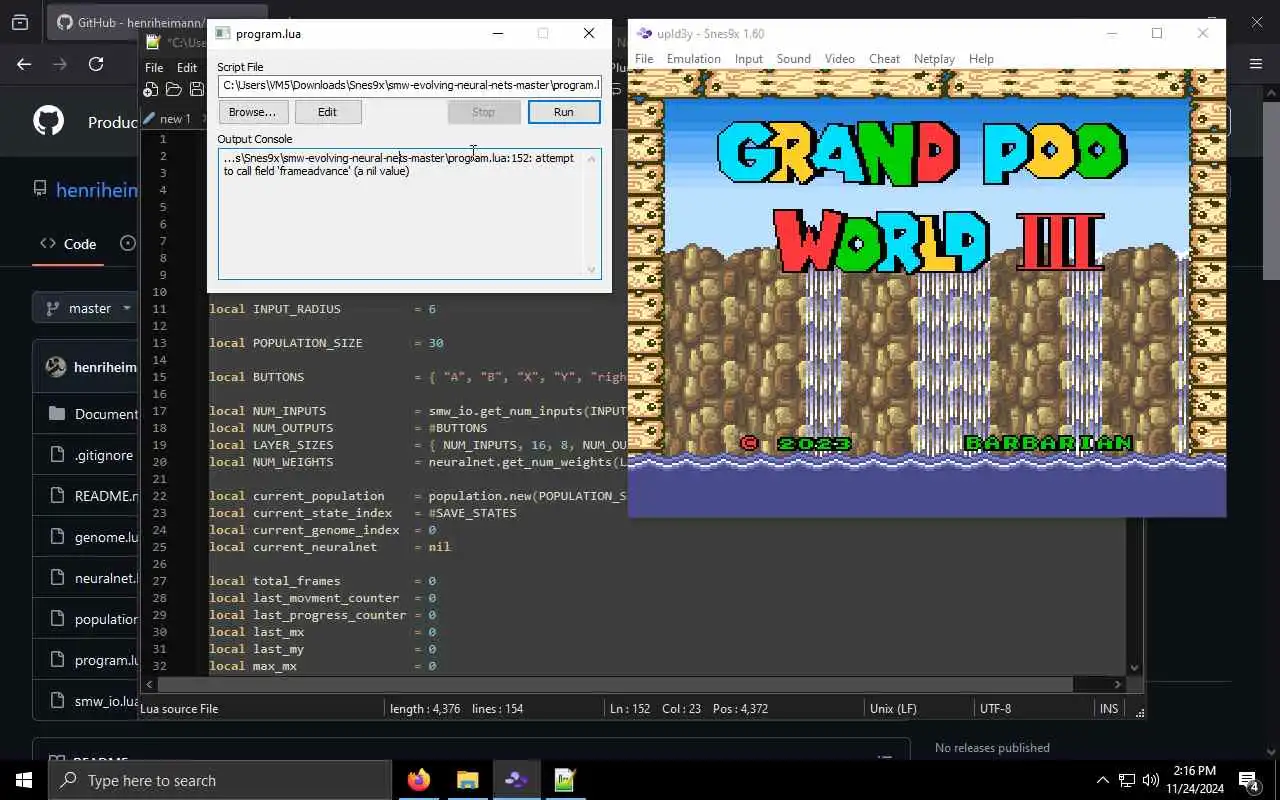Click Notepad++ taskbar icon

pos(565,780)
